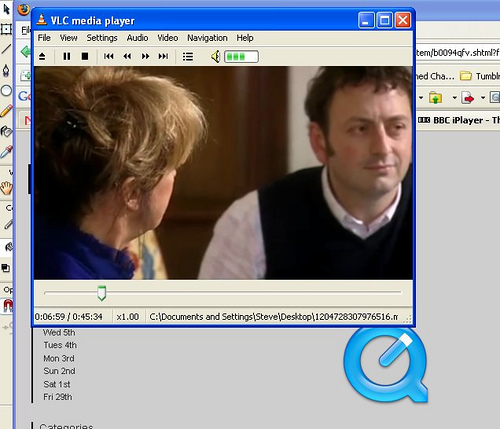Screen dimensions: 500x429
Task: Click the Sat 1st date link
Action: [57, 384]
